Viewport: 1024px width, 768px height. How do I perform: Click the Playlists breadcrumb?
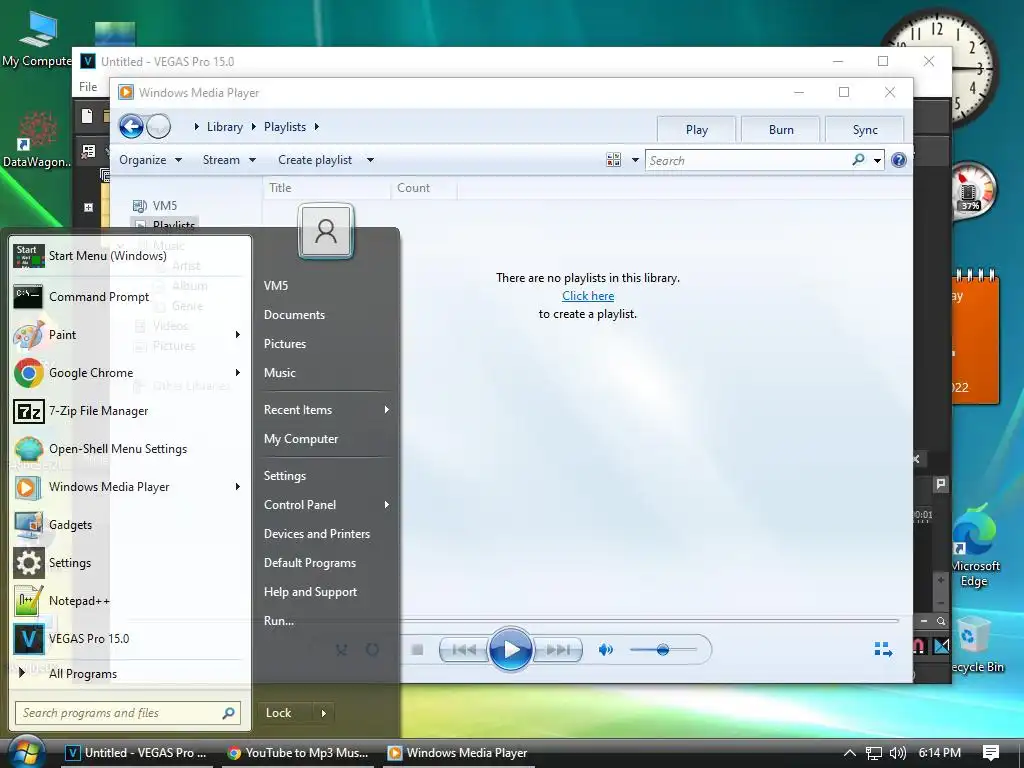coord(285,127)
